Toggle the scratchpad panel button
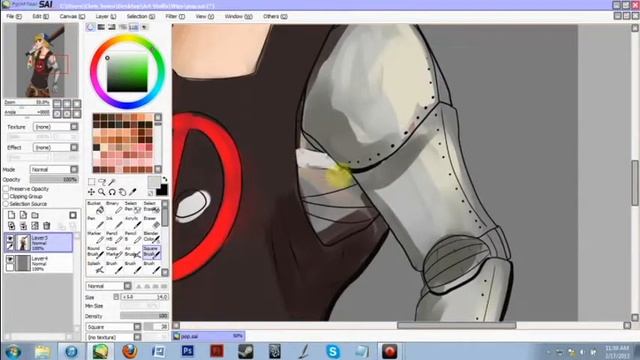This screenshot has height=360, width=640. pos(144,27)
